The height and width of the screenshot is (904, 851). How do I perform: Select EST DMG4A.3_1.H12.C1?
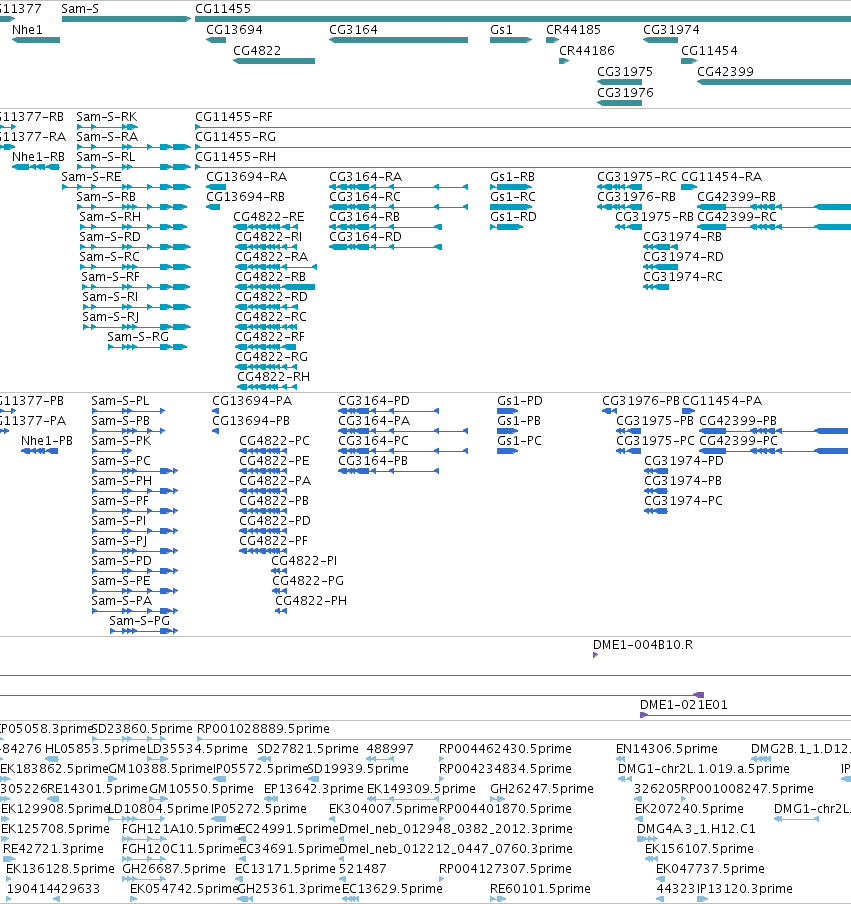coord(696,829)
